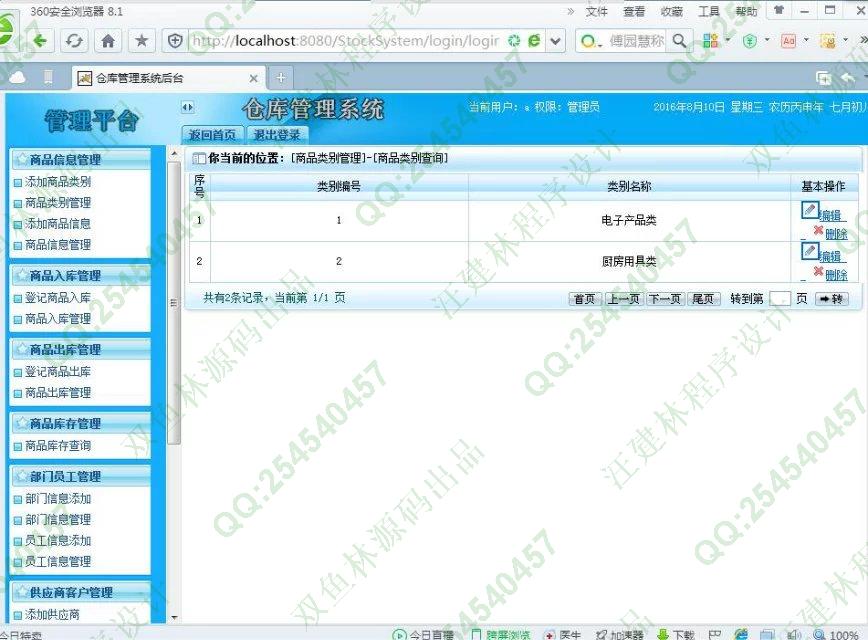Click the 转 go-to-page button
Viewport: 868px width, 640px height.
click(x=831, y=299)
